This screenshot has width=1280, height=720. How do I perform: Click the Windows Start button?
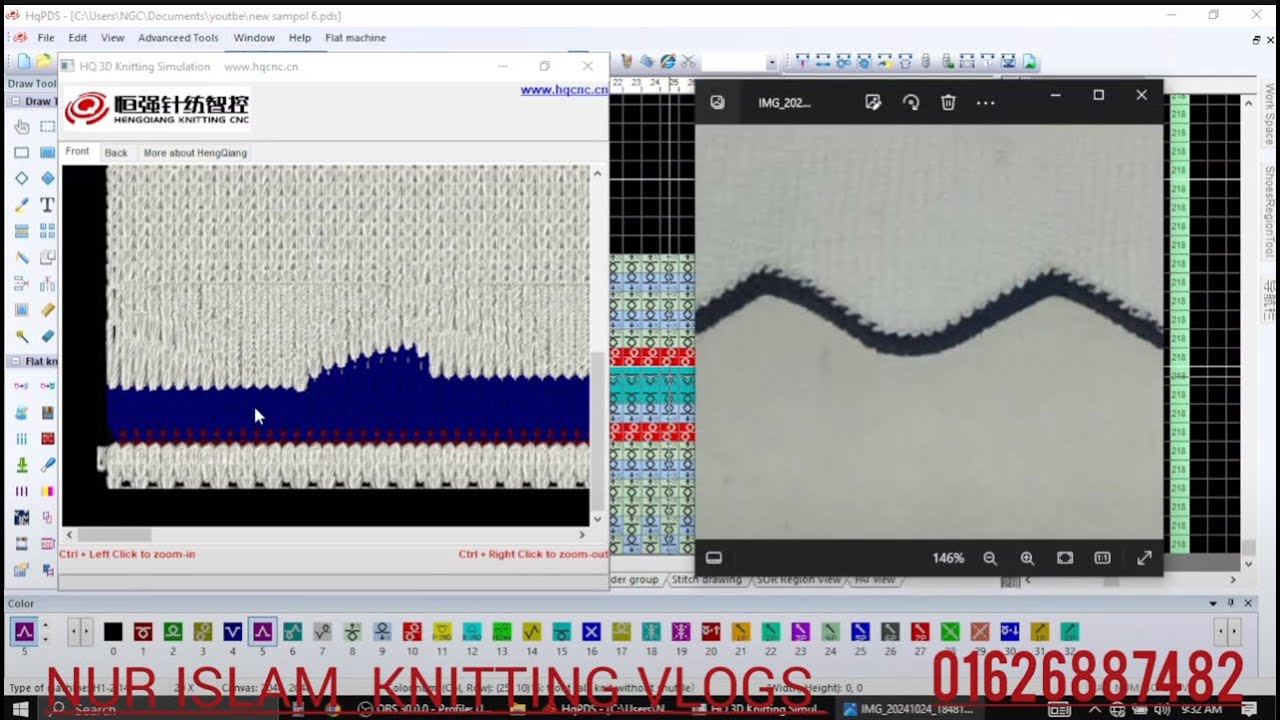(19, 709)
